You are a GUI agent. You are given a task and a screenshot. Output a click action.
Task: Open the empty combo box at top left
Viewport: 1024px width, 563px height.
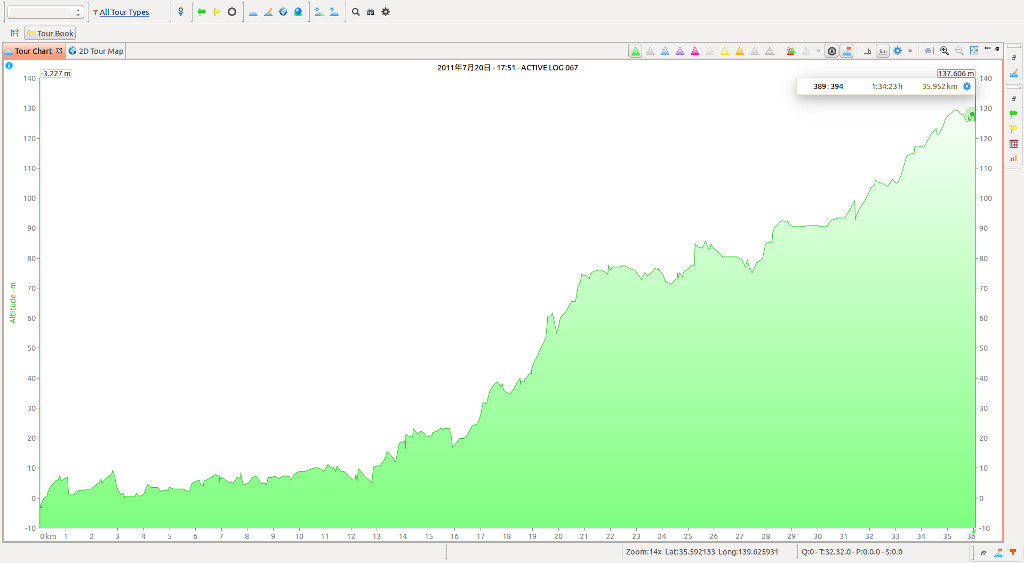tap(46, 12)
